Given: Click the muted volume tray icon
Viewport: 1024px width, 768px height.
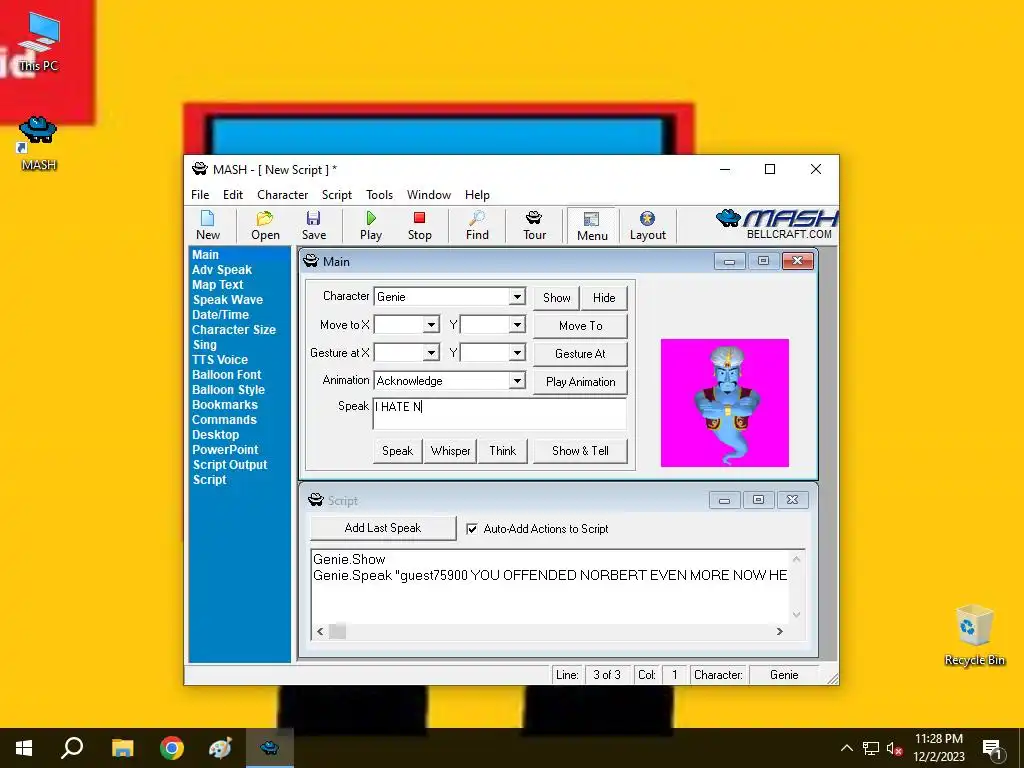Looking at the screenshot, I should pyautogui.click(x=894, y=748).
